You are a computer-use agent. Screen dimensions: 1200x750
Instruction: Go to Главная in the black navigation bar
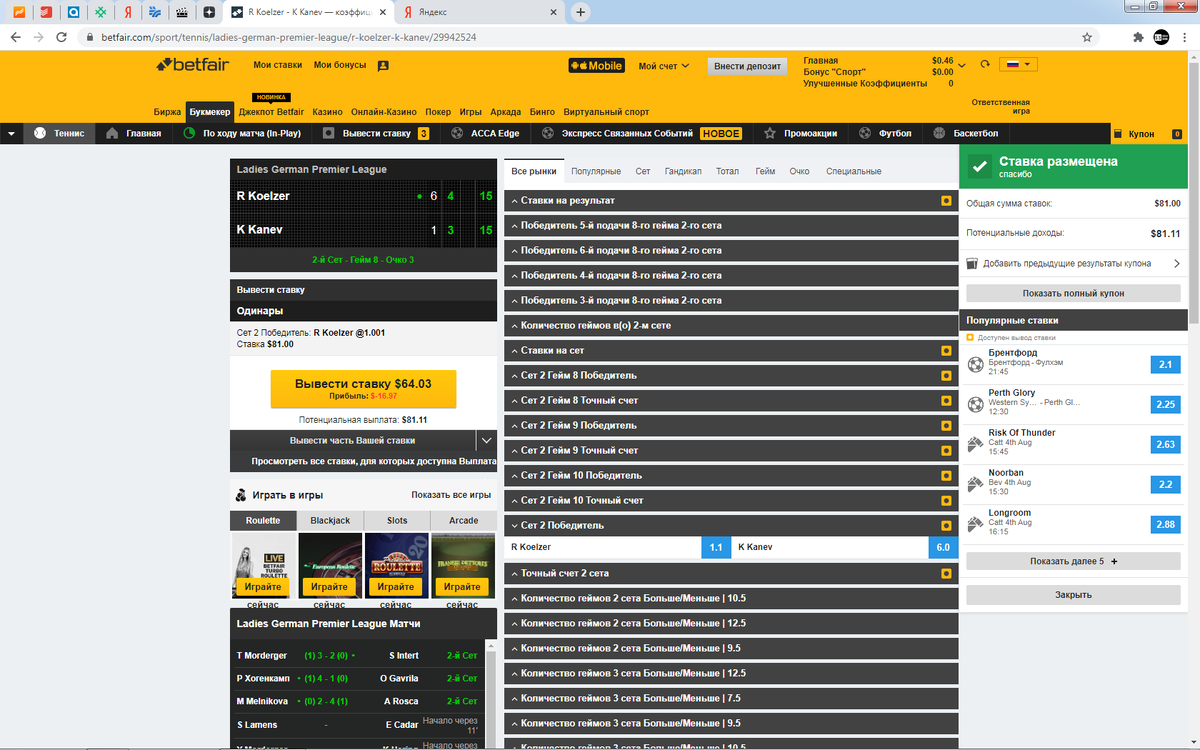(134, 133)
